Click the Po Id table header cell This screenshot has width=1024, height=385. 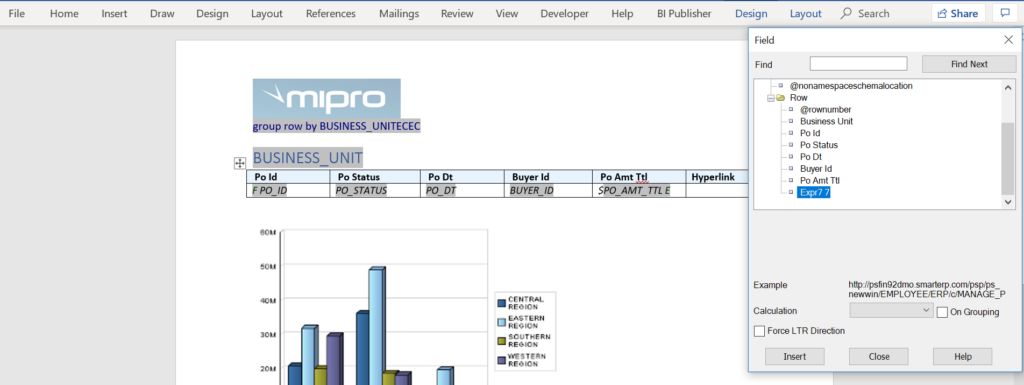click(288, 177)
